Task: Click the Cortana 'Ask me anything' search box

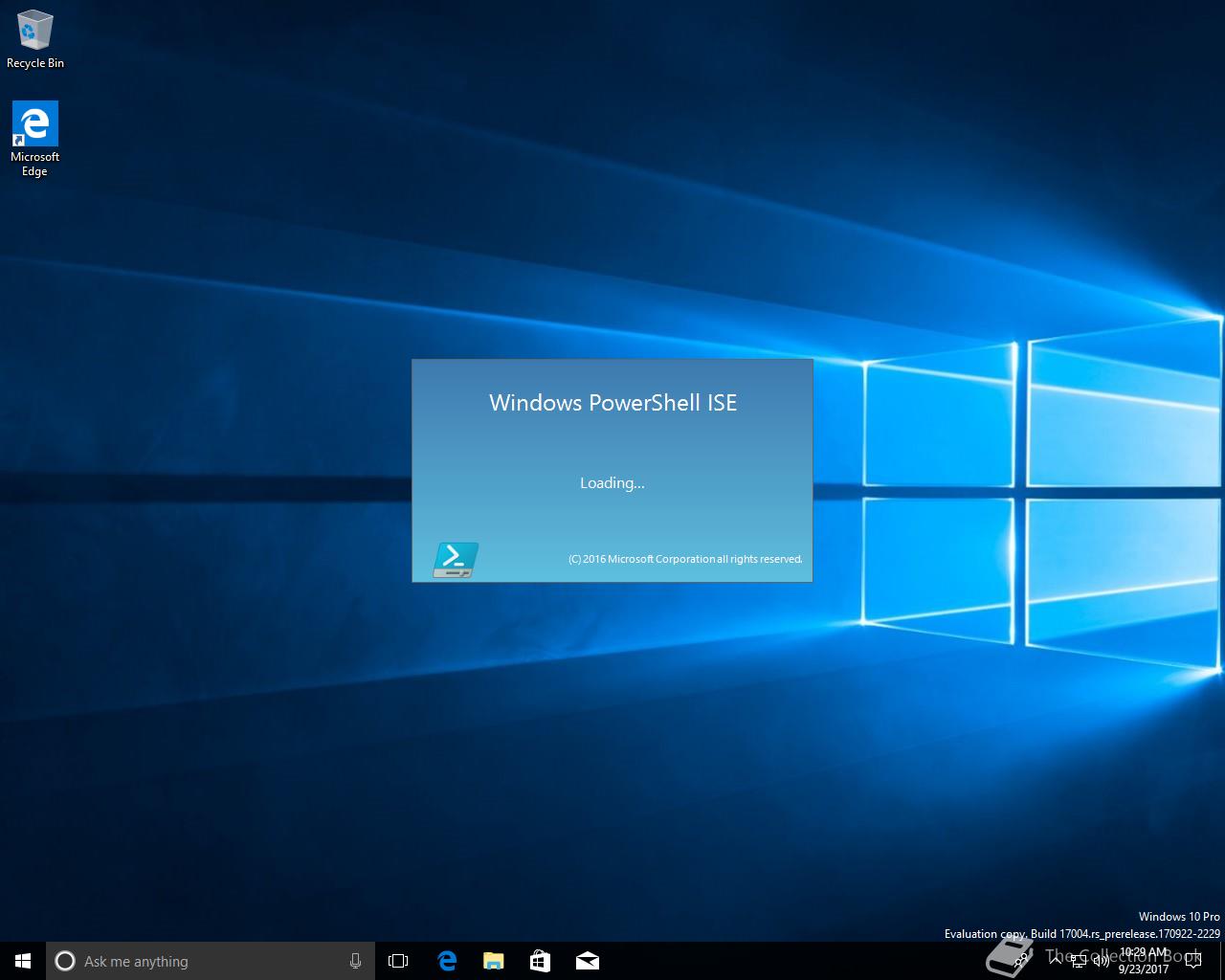Action: 211,961
